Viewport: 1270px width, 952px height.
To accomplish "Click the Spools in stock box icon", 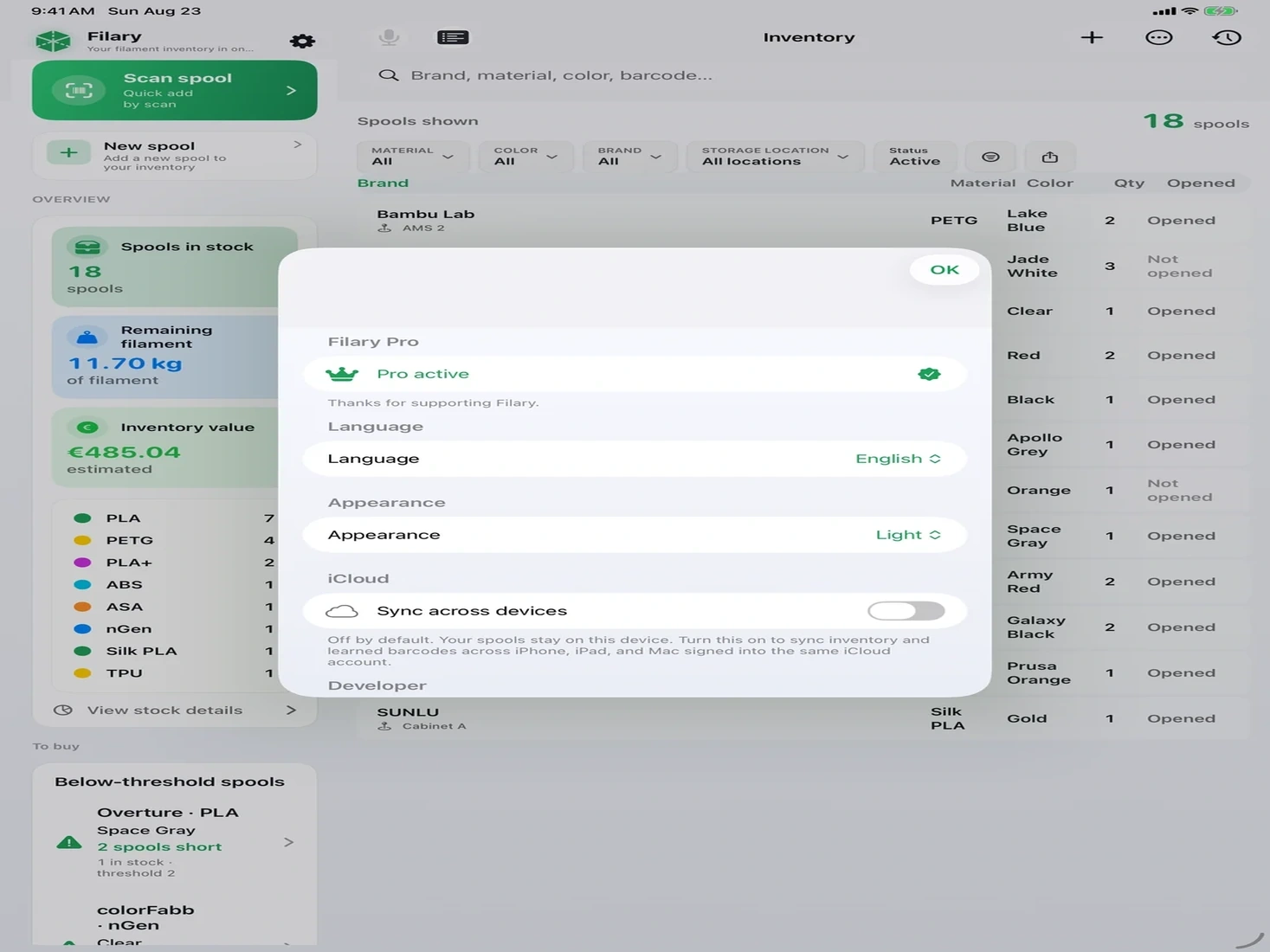I will [x=87, y=247].
